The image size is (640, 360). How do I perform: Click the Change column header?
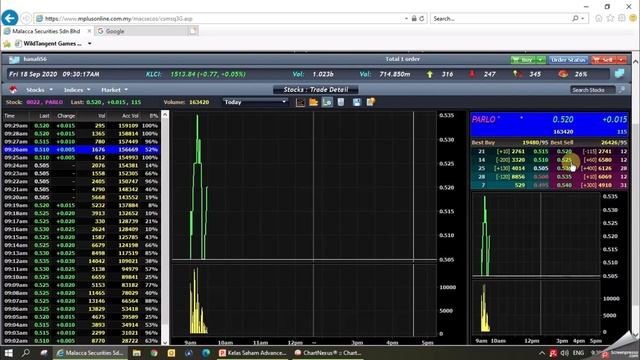(x=66, y=116)
